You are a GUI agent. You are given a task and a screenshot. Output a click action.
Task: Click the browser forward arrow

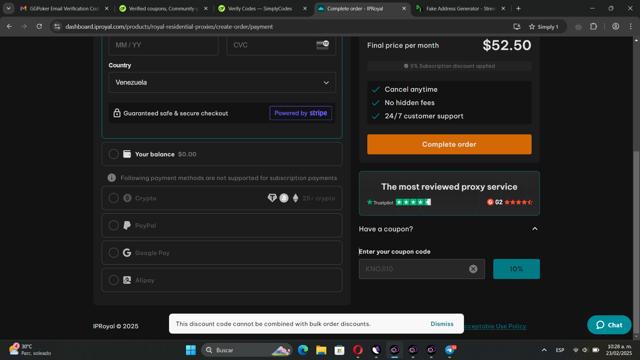(x=24, y=27)
